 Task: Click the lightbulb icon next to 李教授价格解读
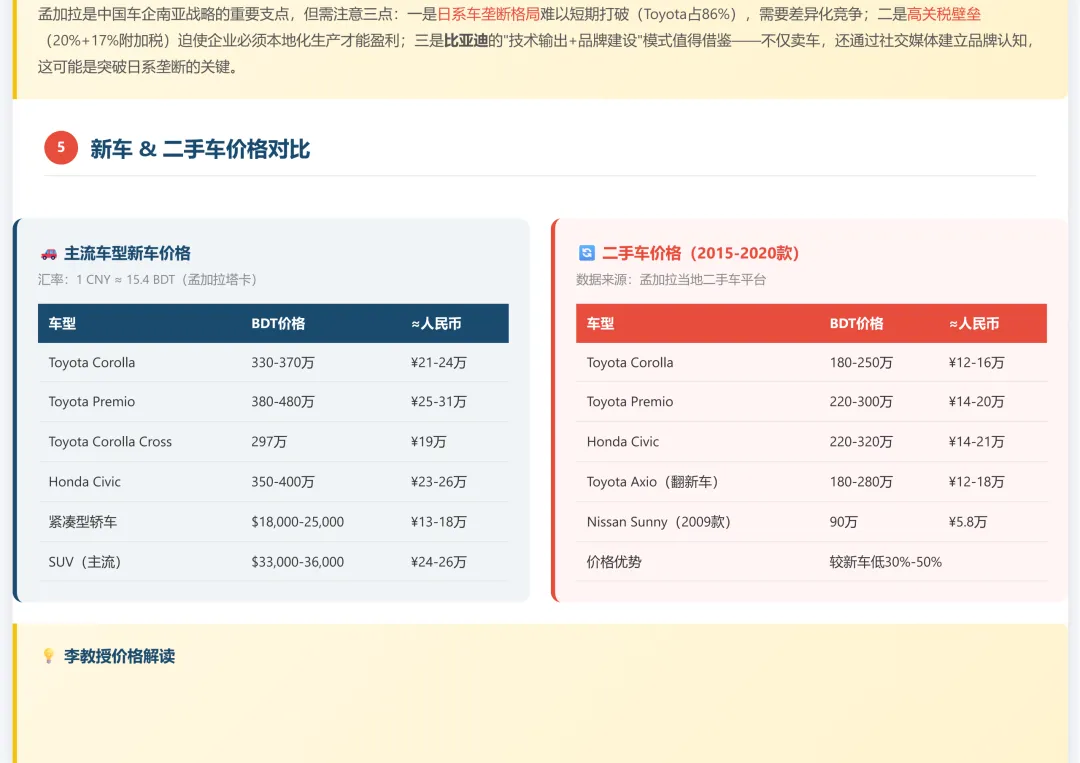coord(48,656)
